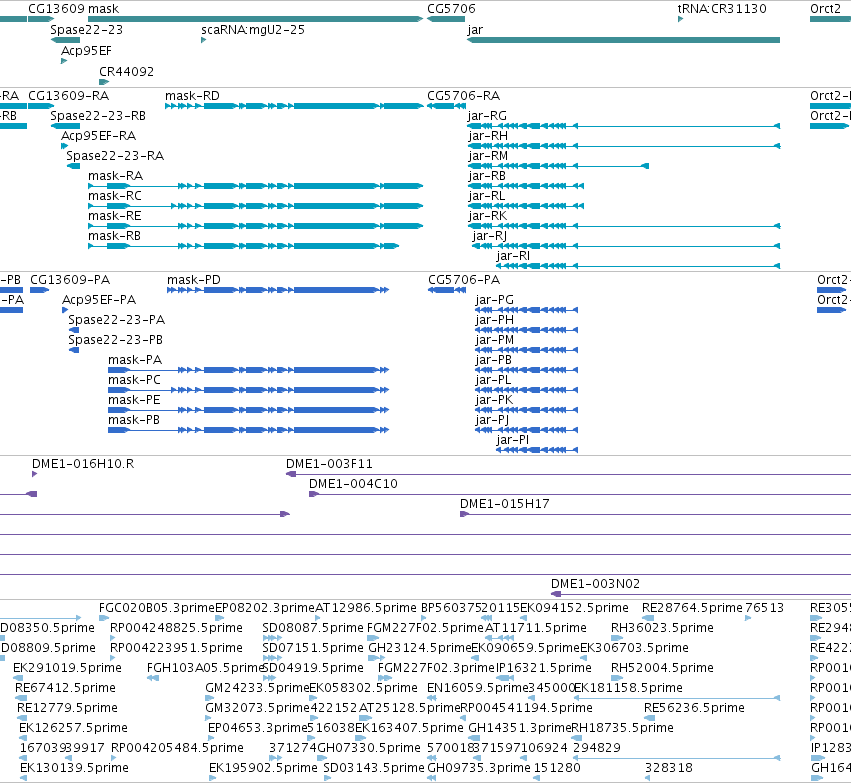Open the DME1-015H17 clone label
Viewport: 851px width, 783px height.
tap(504, 504)
